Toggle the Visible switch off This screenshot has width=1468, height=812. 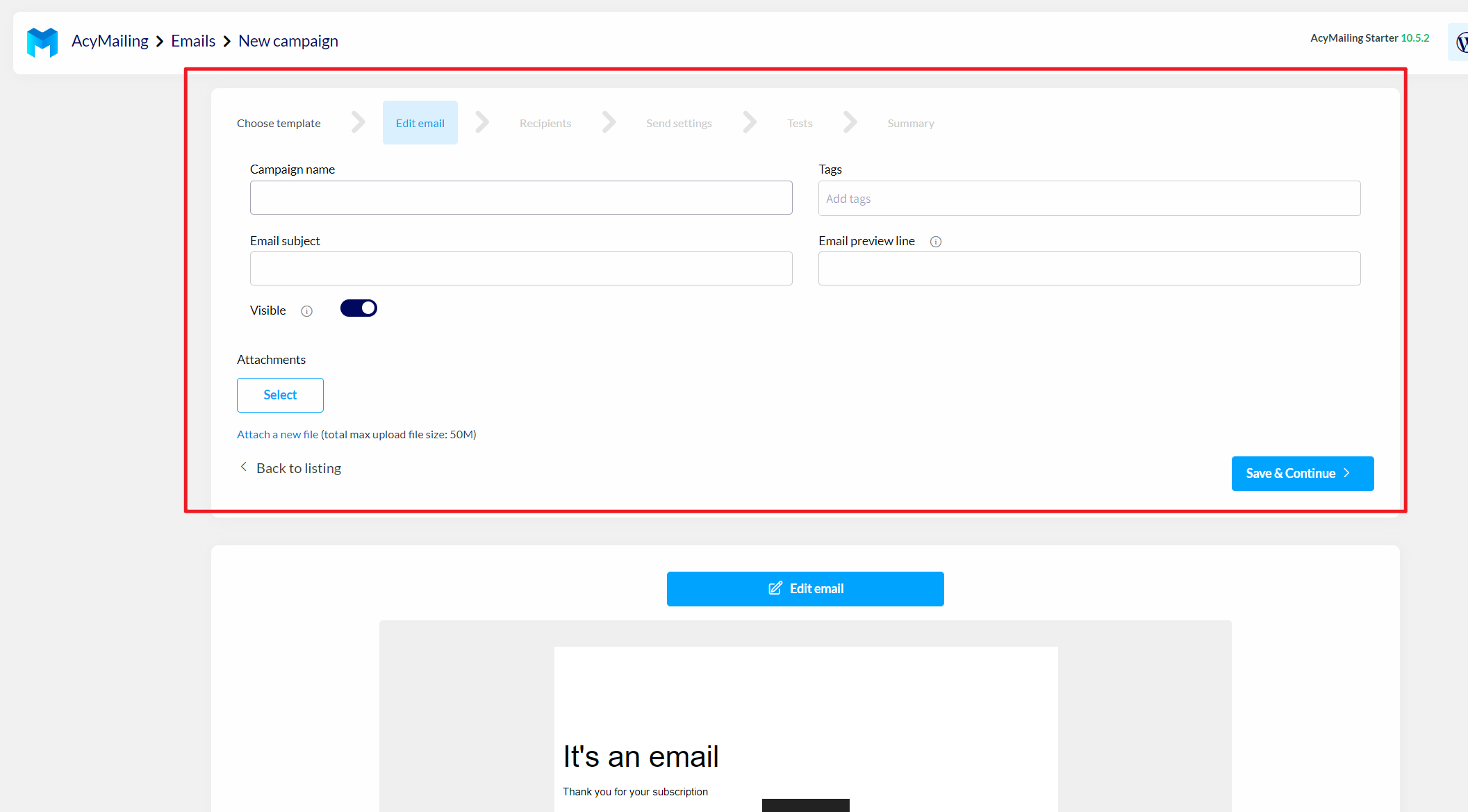pyautogui.click(x=358, y=308)
